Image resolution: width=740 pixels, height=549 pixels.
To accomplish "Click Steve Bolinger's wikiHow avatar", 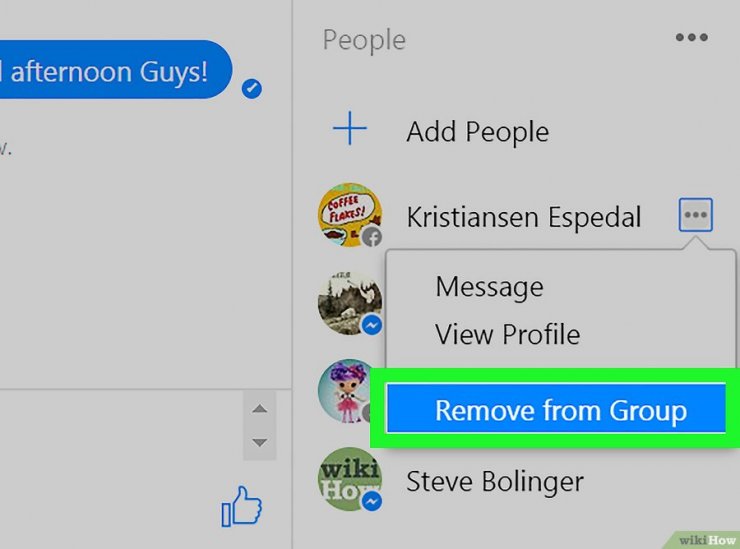I will [x=350, y=479].
